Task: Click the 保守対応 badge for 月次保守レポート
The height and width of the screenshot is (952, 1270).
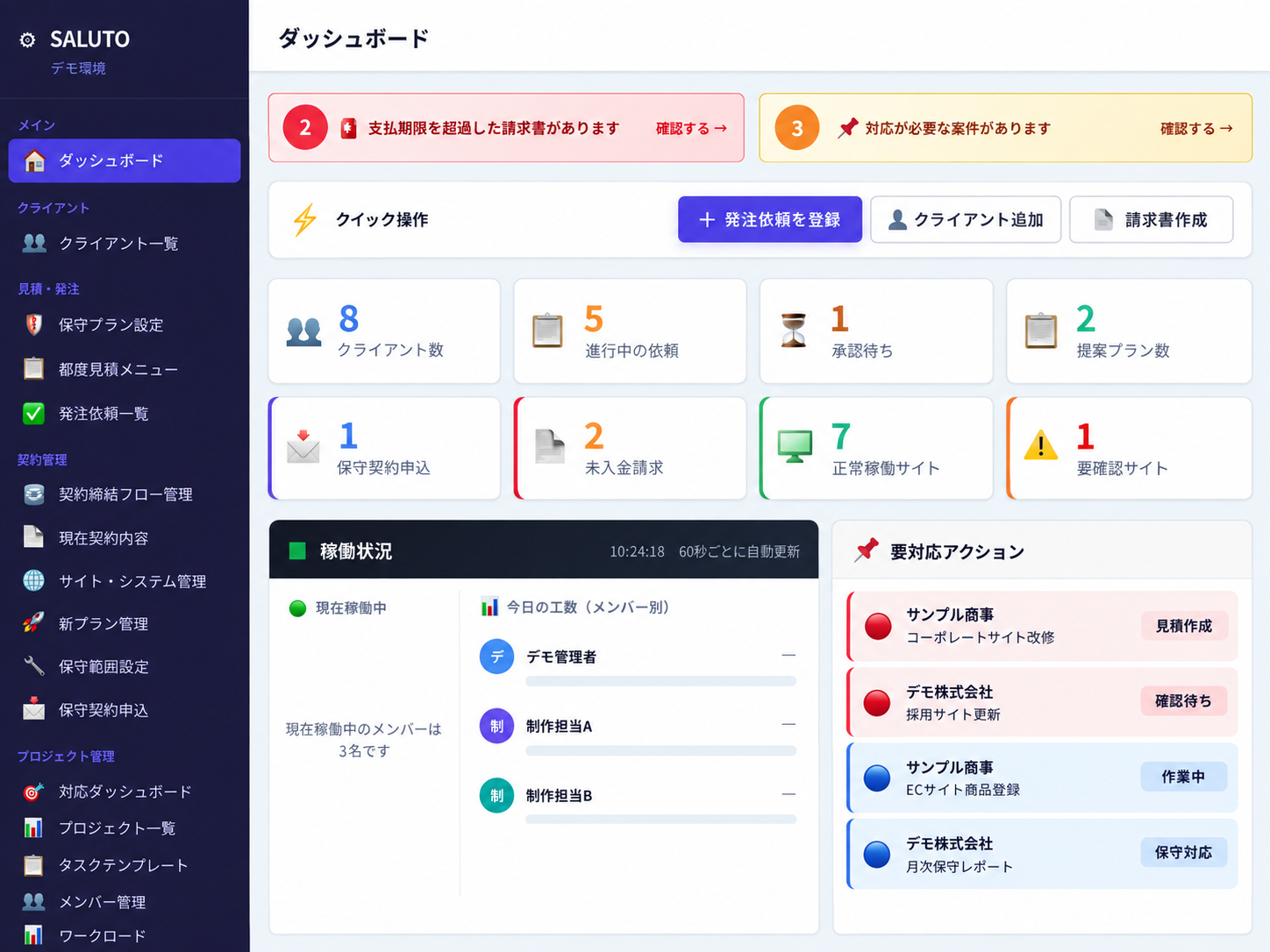Action: point(1184,852)
